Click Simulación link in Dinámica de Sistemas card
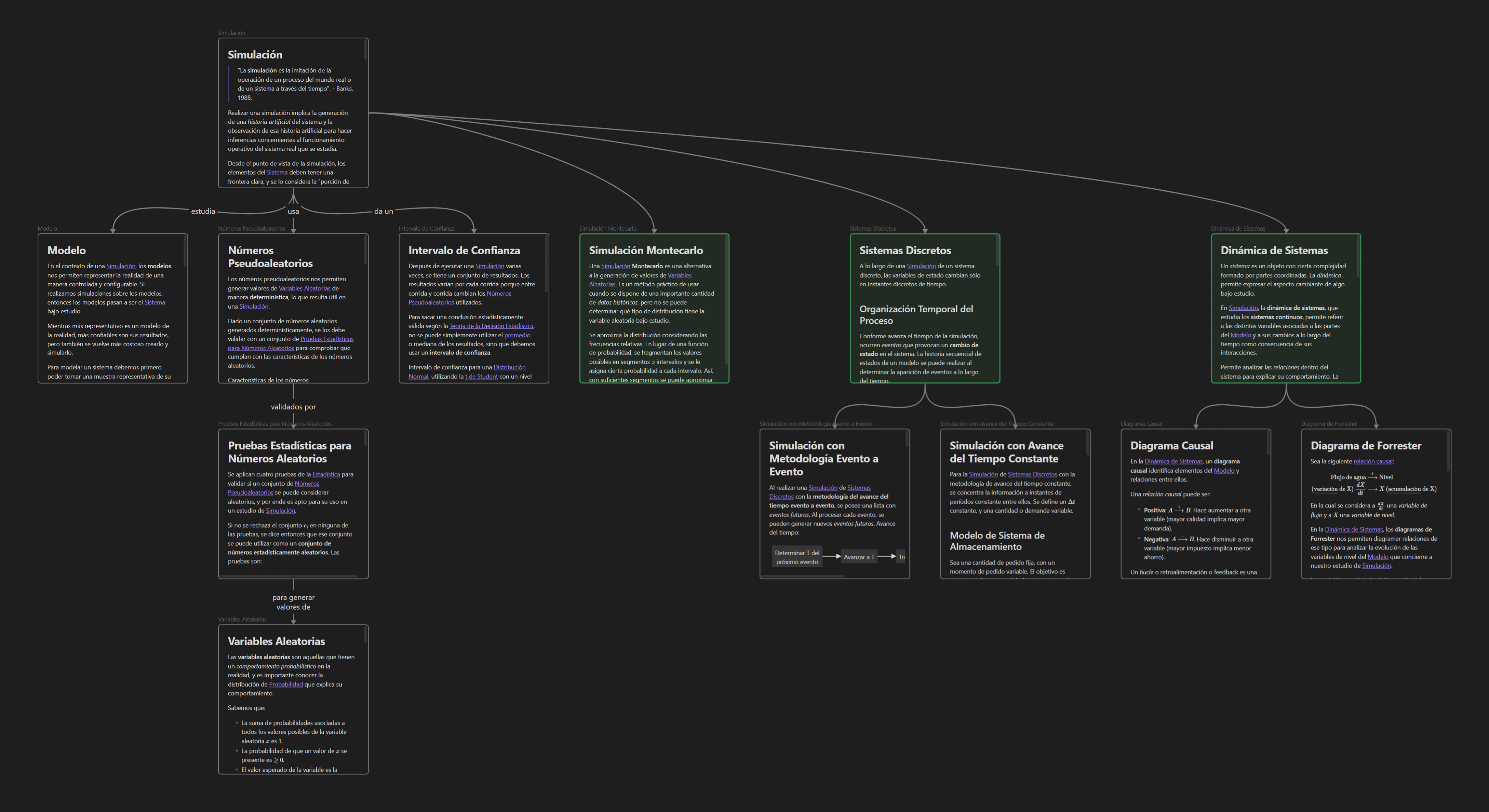The height and width of the screenshot is (812, 1489). coord(1243,308)
